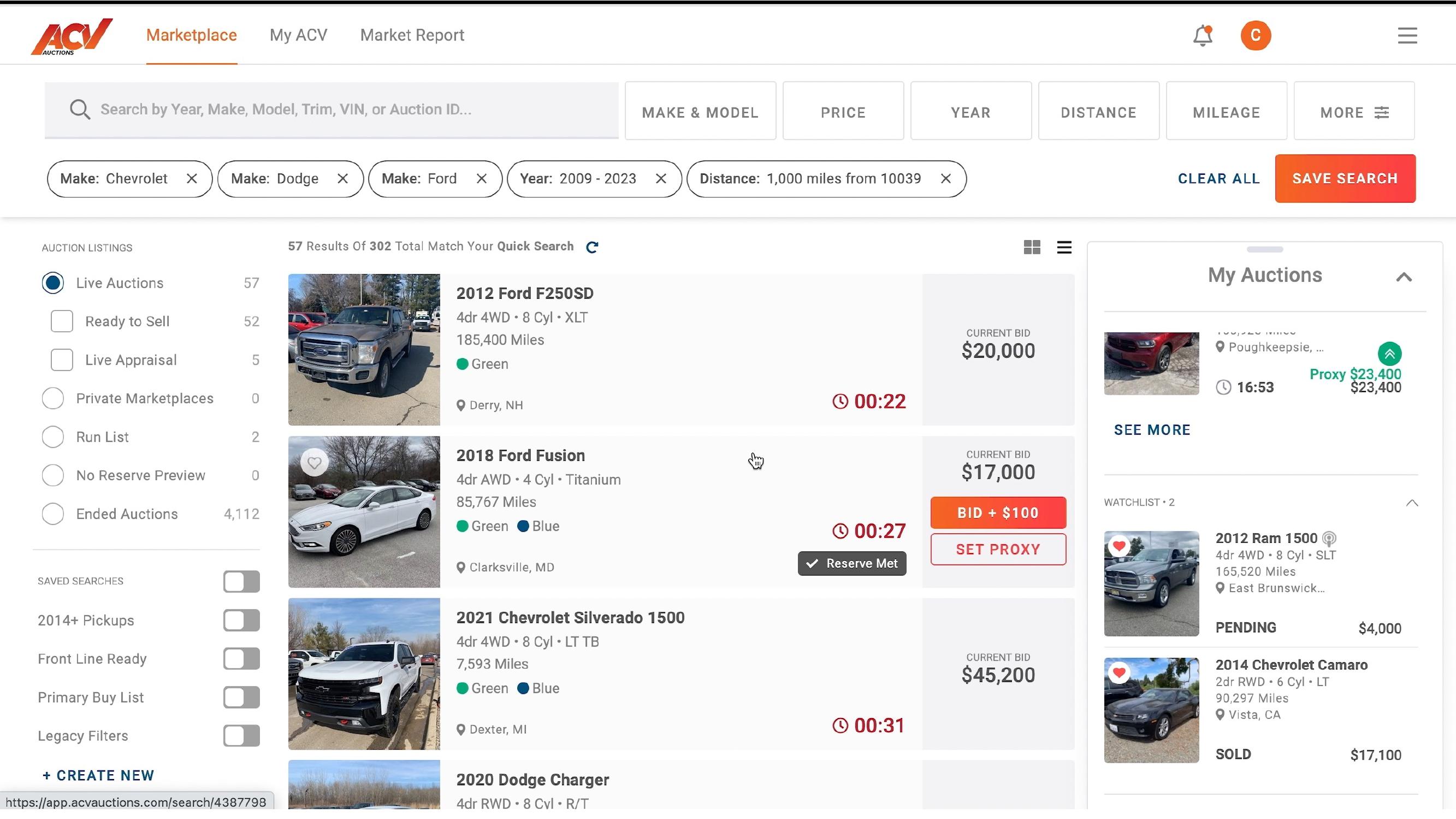The image size is (1456, 819).
Task: Enable the Primary Buy List saved search
Action: (241, 697)
